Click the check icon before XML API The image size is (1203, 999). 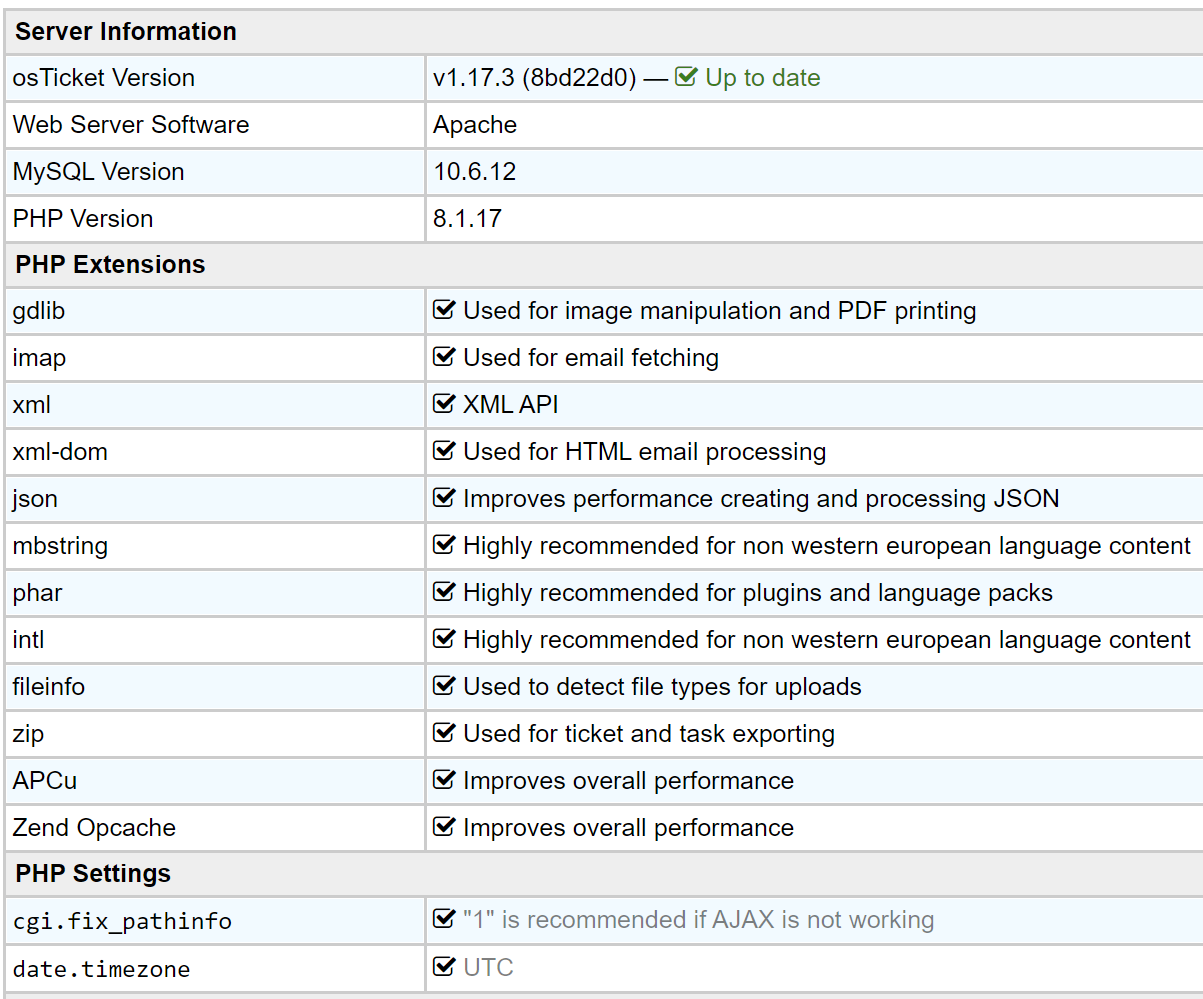pos(444,405)
